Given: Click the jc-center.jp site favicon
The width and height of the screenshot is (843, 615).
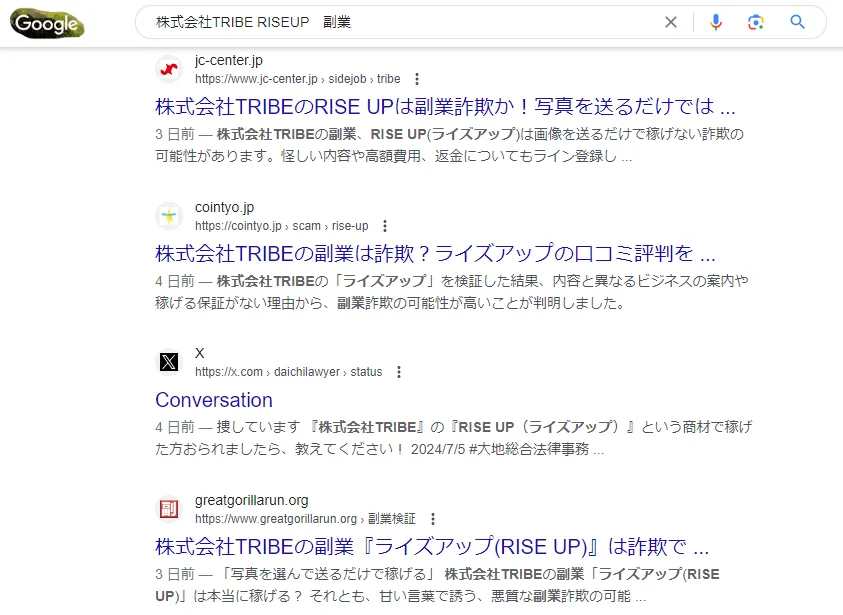Looking at the screenshot, I should (169, 69).
